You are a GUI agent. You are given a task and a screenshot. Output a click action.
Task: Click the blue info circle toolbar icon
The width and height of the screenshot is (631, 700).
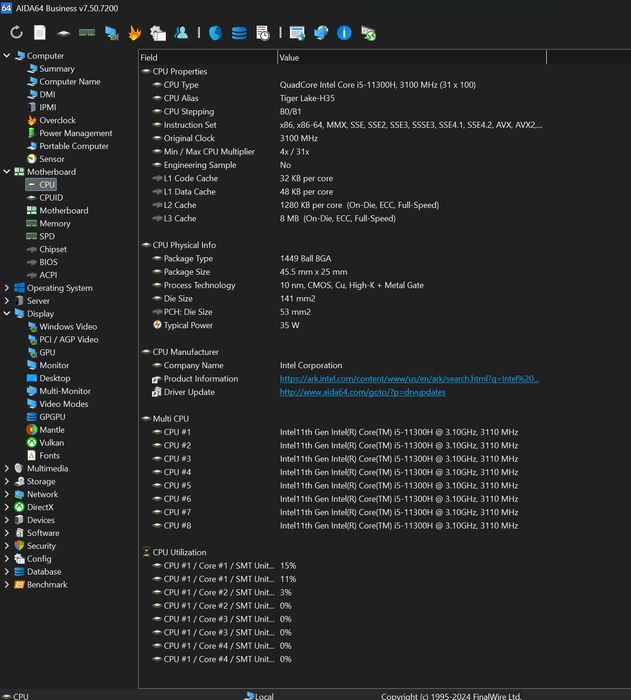pos(344,33)
